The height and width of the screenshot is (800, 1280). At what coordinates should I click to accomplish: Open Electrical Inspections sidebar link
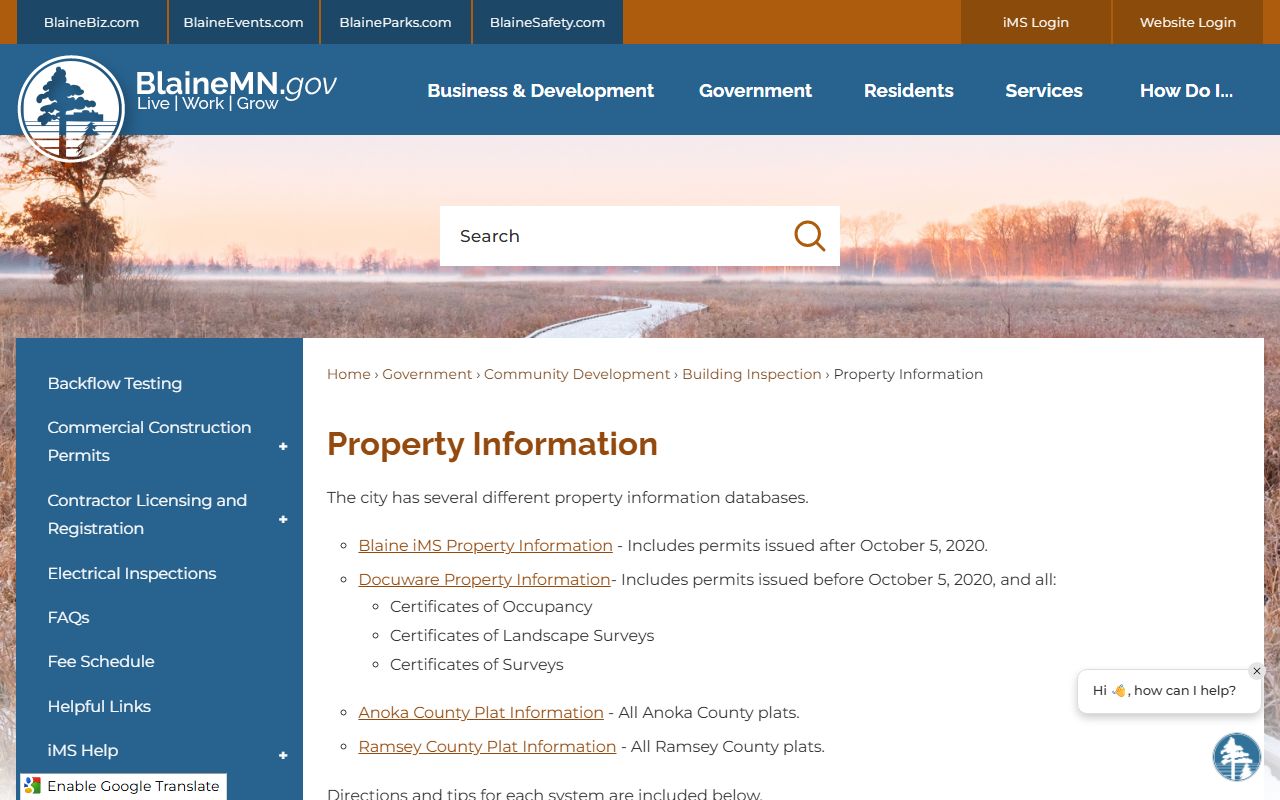click(x=132, y=573)
